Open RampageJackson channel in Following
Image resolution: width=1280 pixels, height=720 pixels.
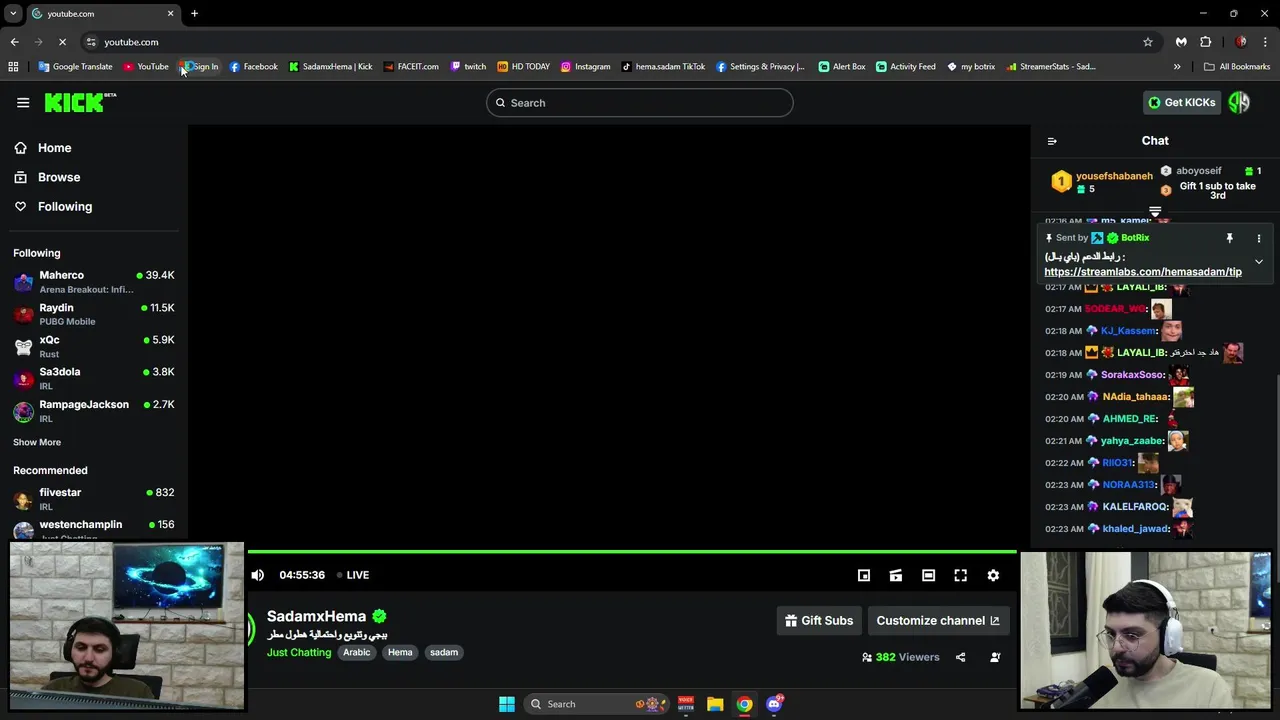[94, 411]
